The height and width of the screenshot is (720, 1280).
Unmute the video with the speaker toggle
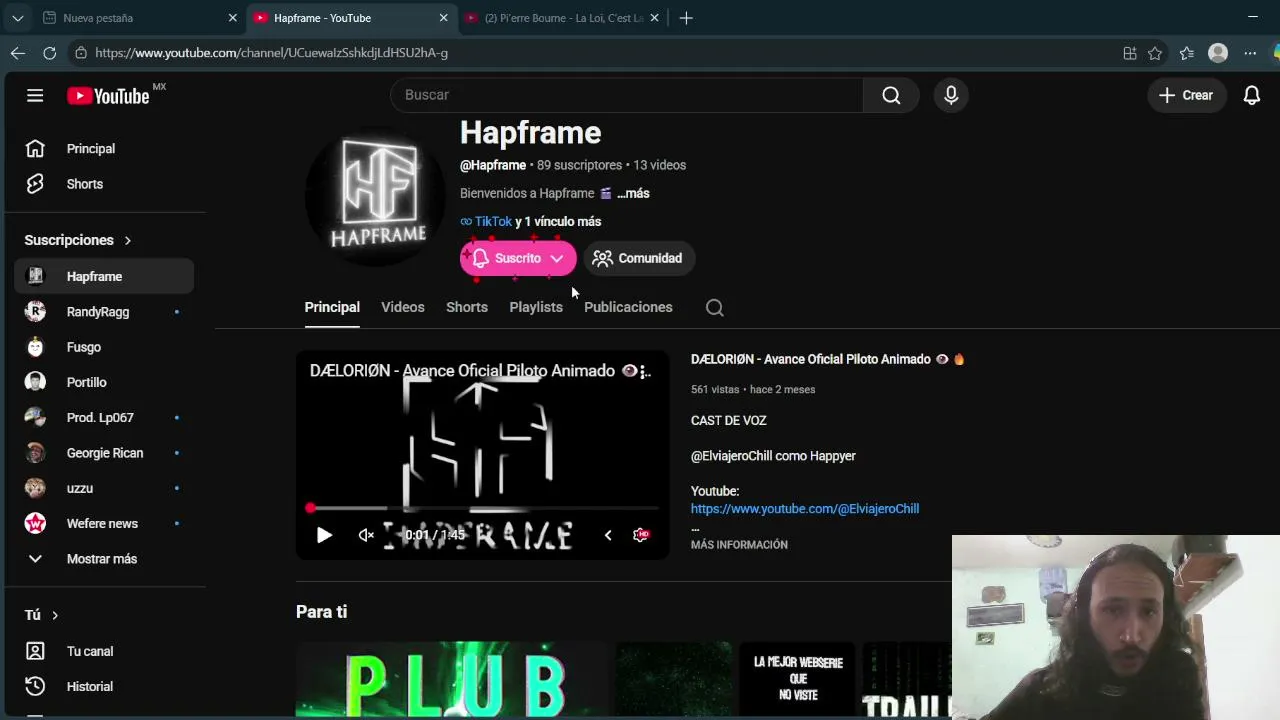(366, 535)
